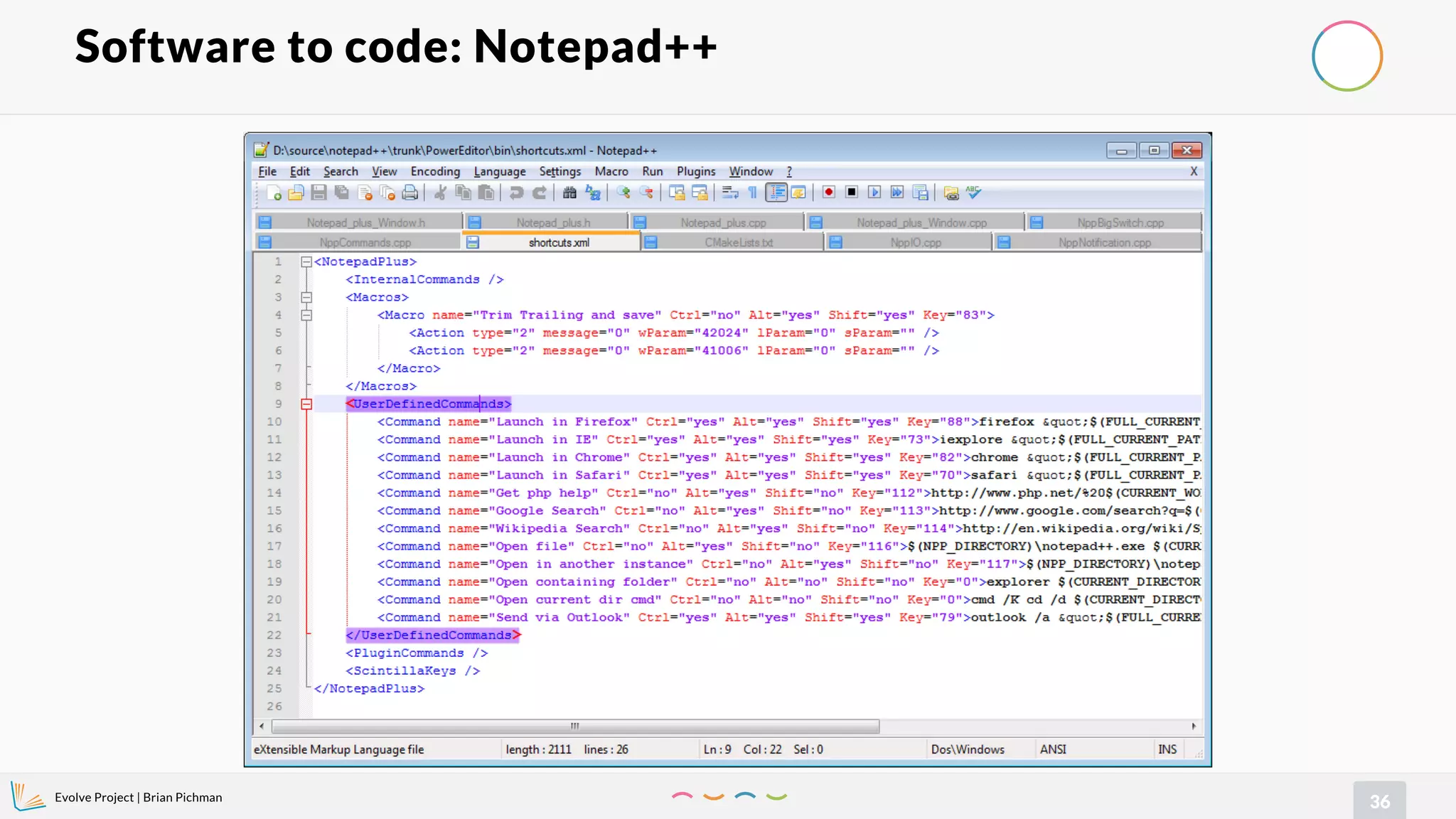Click the Playback macro icon
This screenshot has width=1456, height=819.
[x=874, y=192]
